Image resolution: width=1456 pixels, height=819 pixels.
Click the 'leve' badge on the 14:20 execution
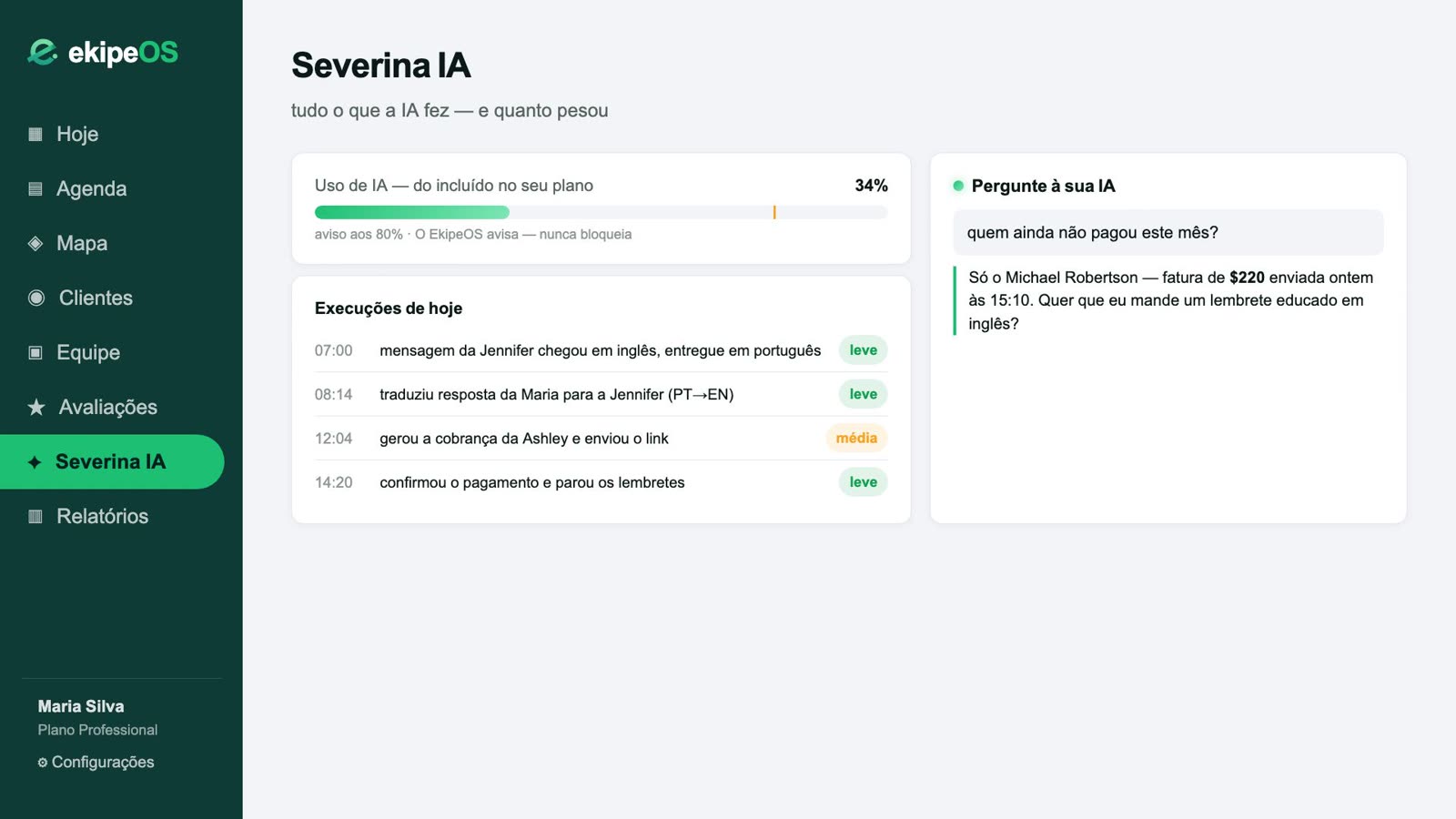863,482
